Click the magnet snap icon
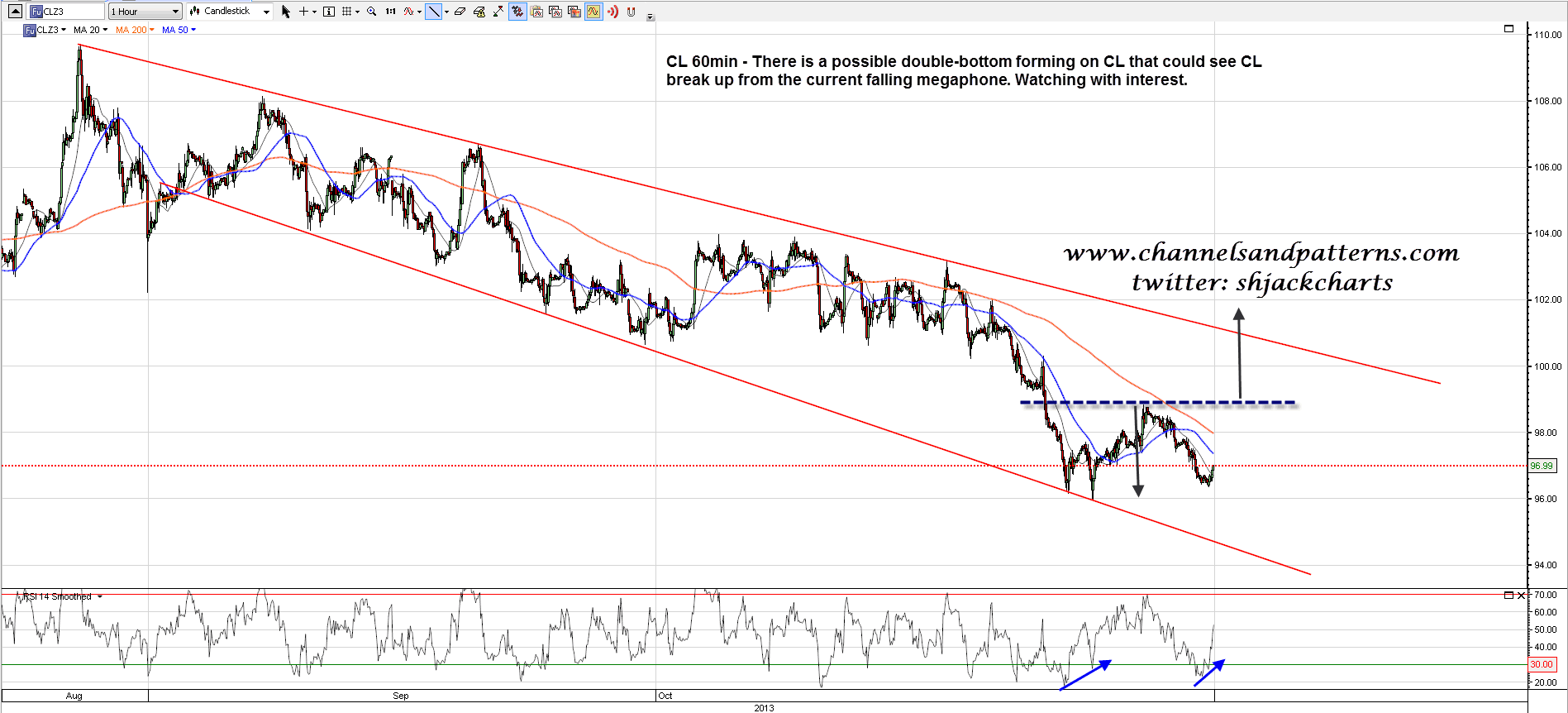This screenshot has height=713, width=1568. tap(631, 12)
